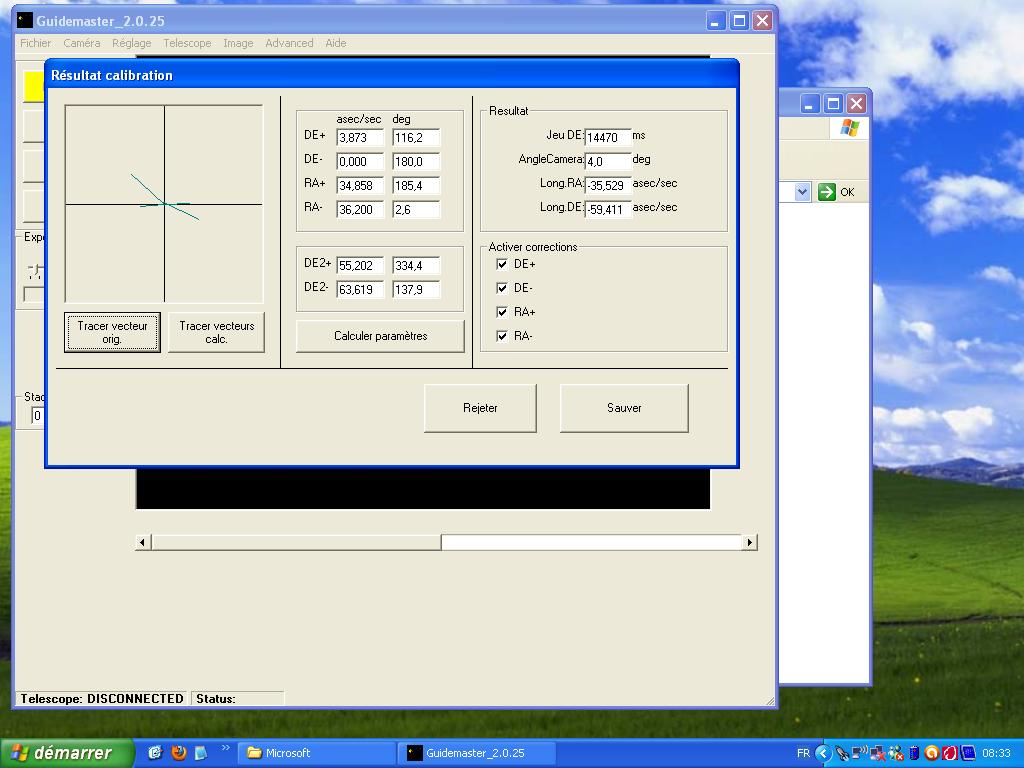Switch to Microsoft folder taskbar button
Screen dimensions: 1024x768
click(315, 753)
